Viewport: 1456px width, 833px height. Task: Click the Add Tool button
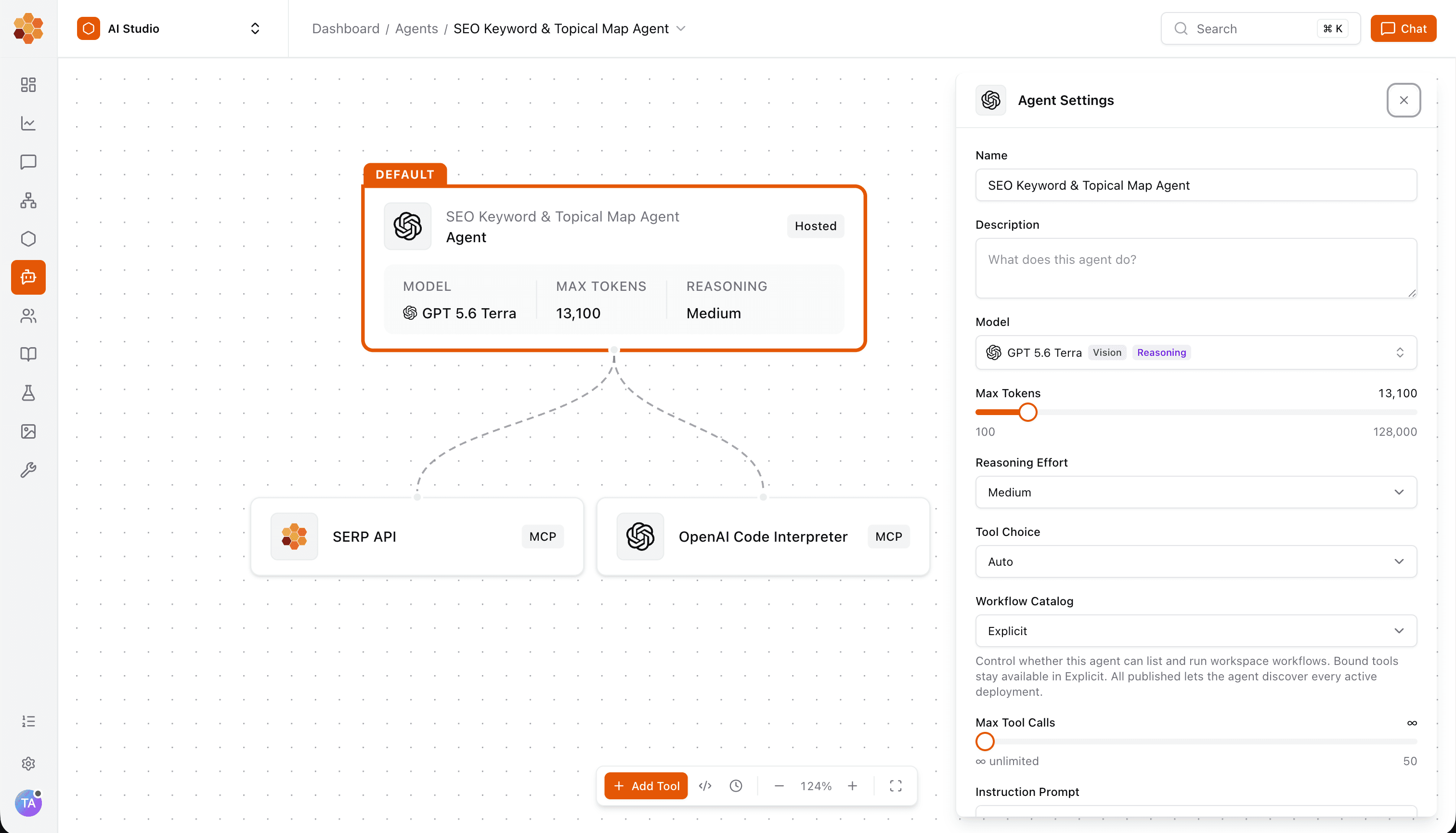click(x=646, y=786)
